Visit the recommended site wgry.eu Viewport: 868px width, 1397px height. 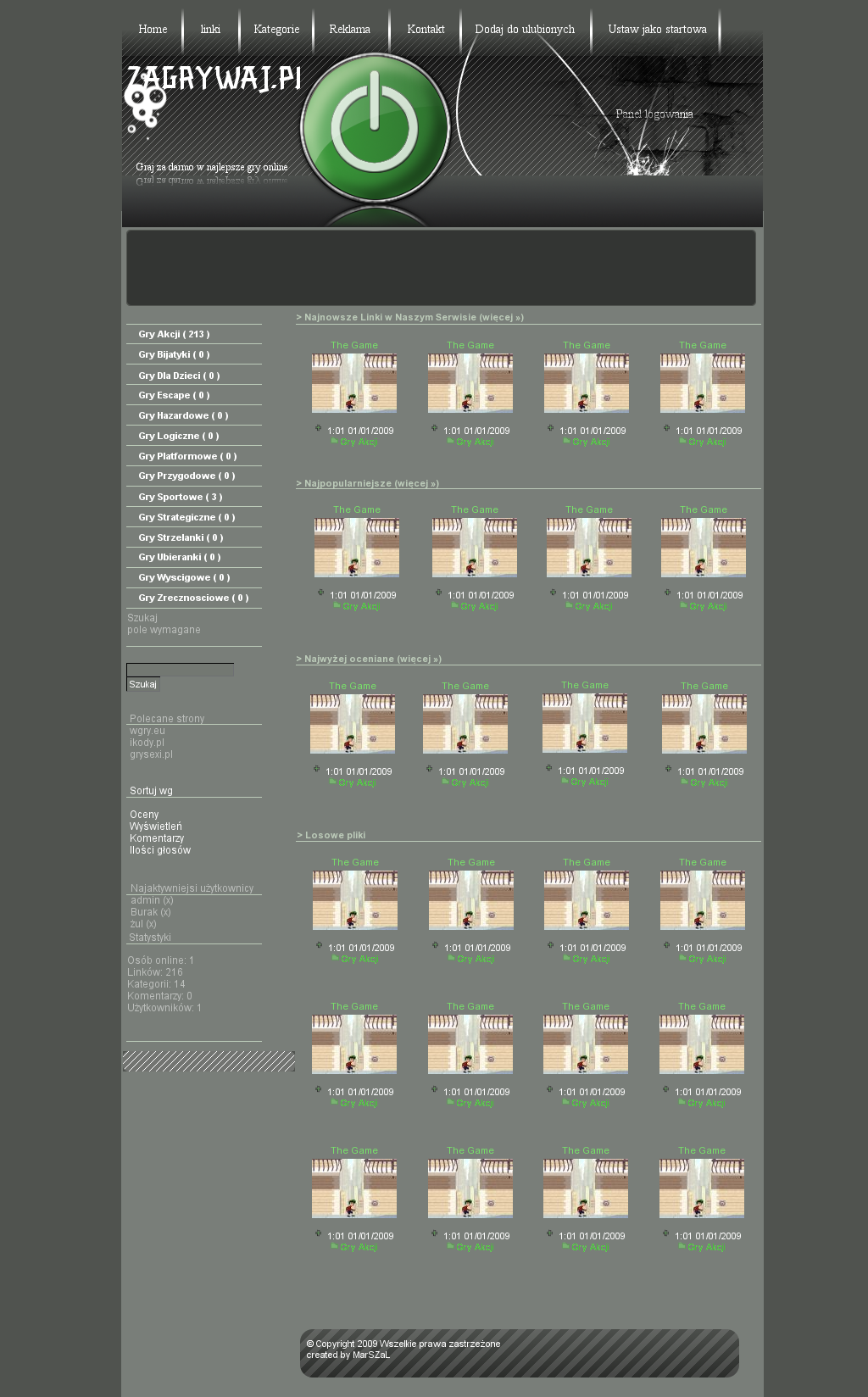[147, 731]
